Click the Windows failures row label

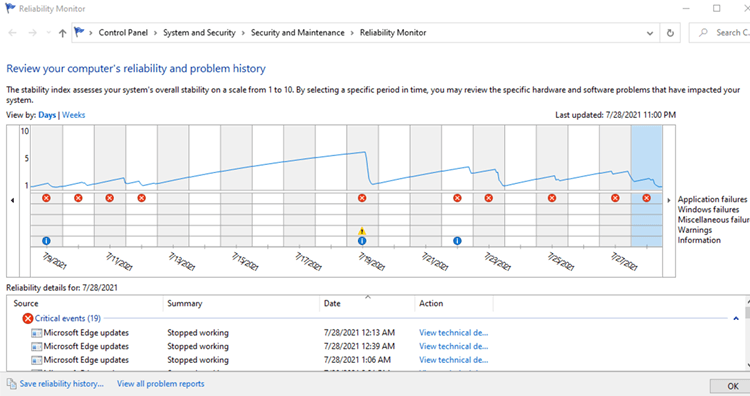coord(708,209)
